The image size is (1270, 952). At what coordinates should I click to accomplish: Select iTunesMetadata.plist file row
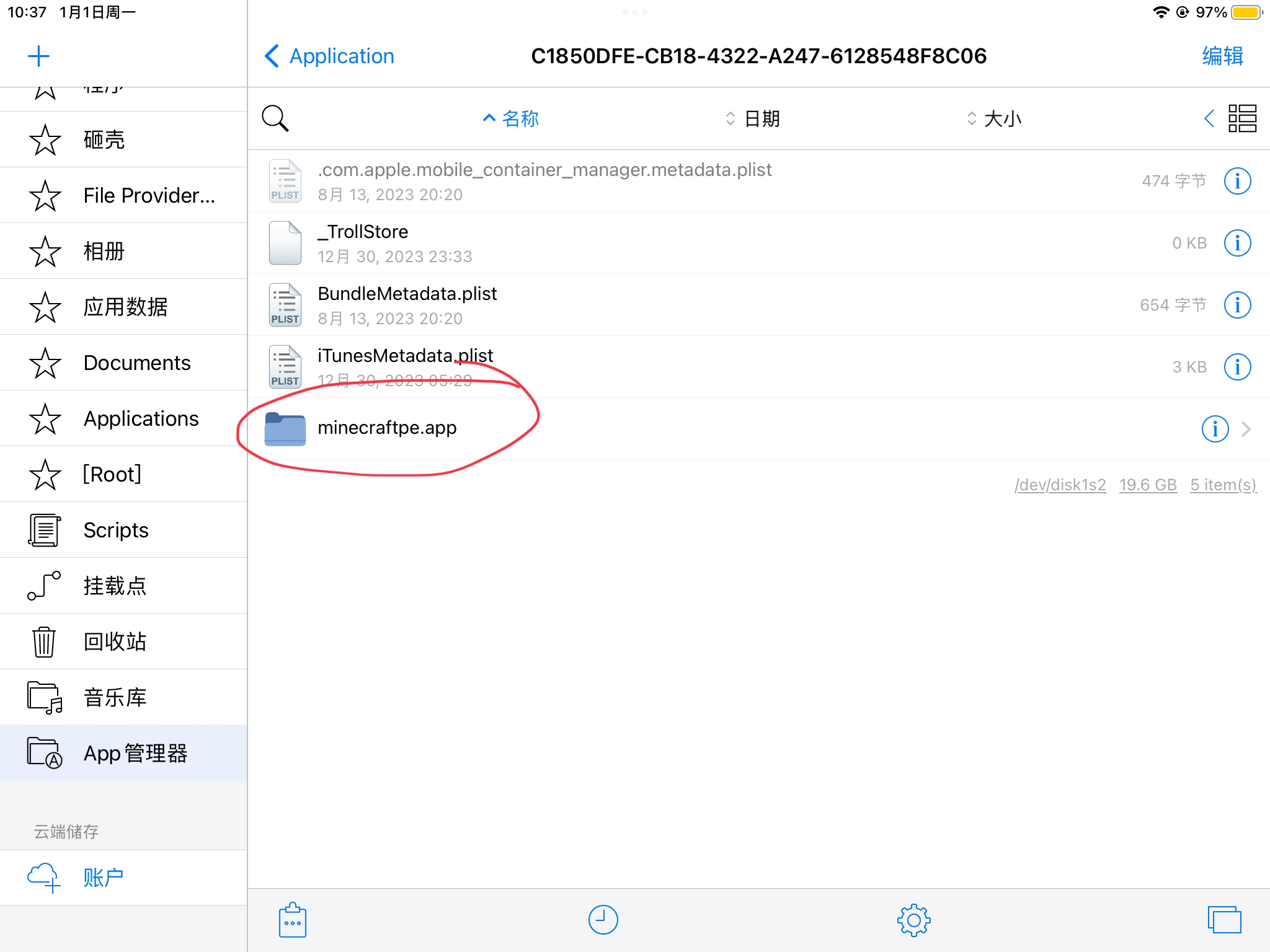(759, 367)
